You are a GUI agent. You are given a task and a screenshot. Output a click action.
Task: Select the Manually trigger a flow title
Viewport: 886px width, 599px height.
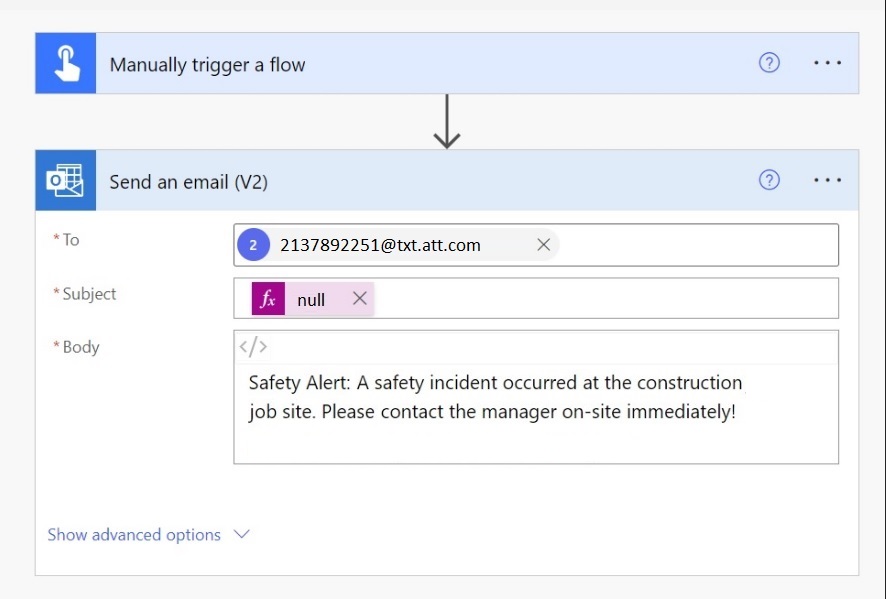207,65
